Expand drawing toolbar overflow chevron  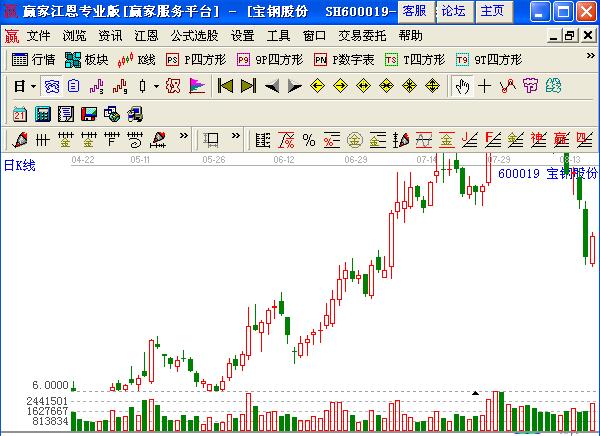[x=185, y=139]
